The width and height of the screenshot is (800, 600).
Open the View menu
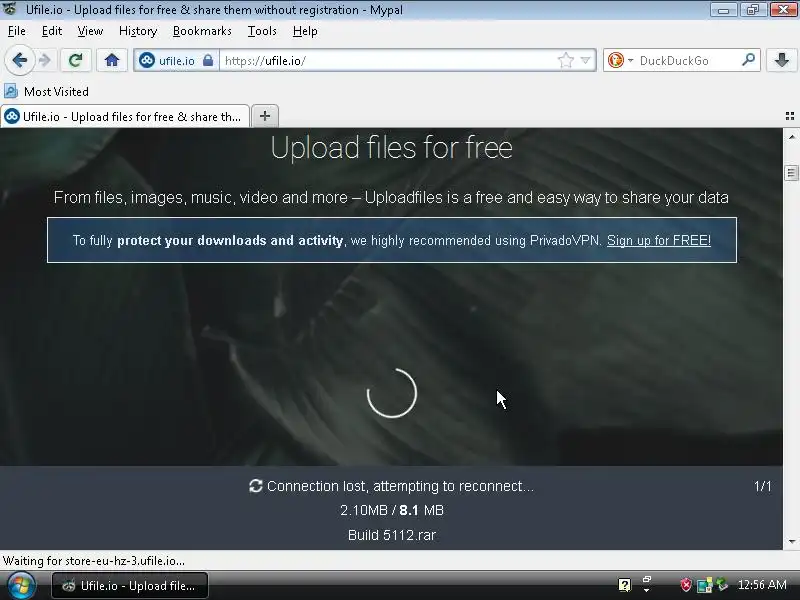point(90,31)
